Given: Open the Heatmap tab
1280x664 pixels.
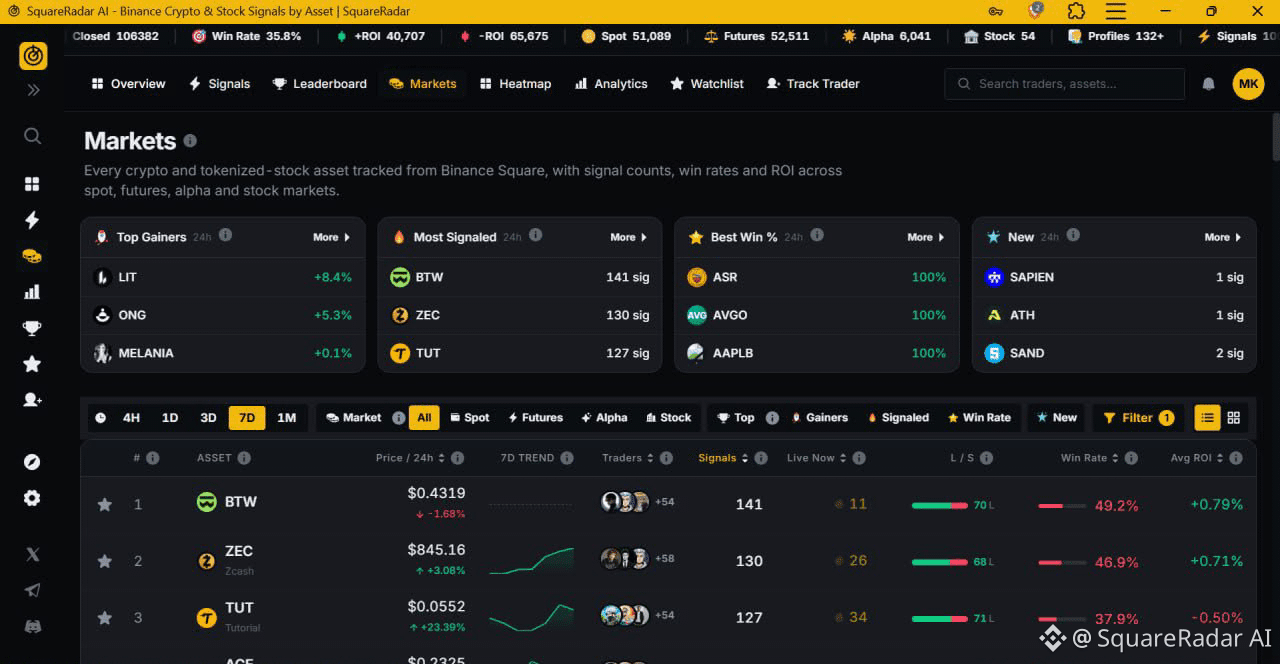Looking at the screenshot, I should pos(515,84).
